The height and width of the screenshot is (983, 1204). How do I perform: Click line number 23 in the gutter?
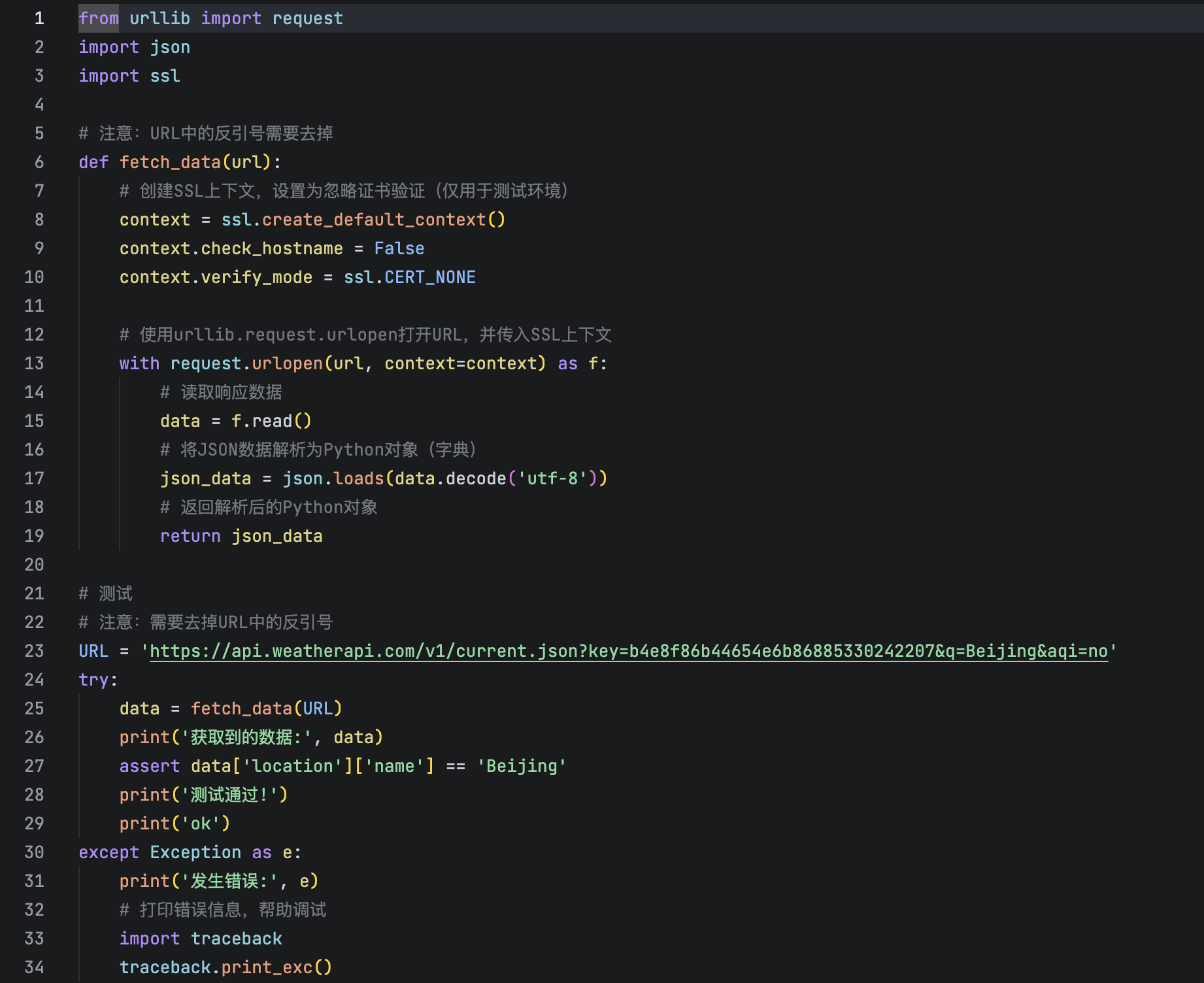click(x=33, y=651)
